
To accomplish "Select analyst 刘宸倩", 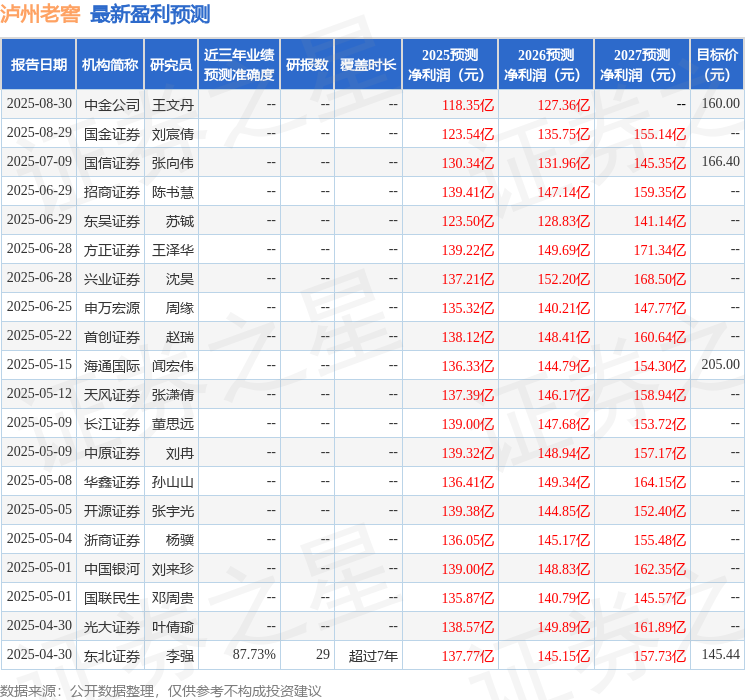I will coord(173,134).
